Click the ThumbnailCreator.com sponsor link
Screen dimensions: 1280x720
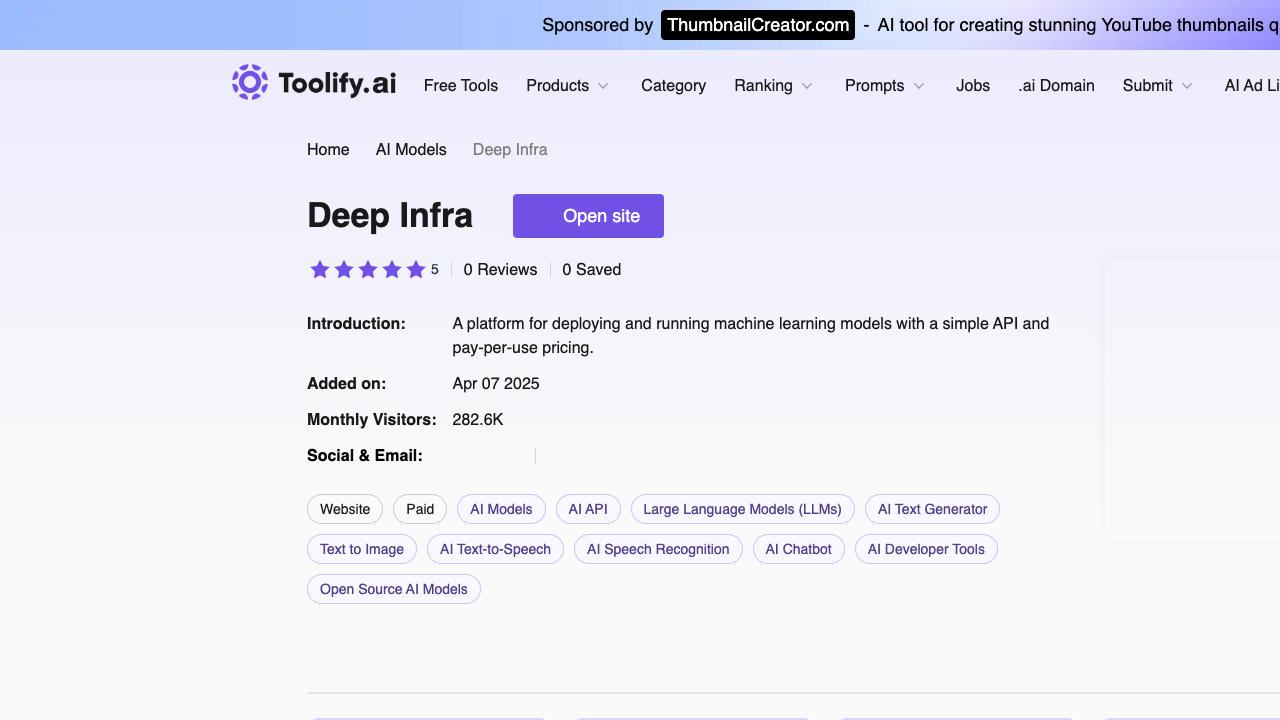click(758, 25)
